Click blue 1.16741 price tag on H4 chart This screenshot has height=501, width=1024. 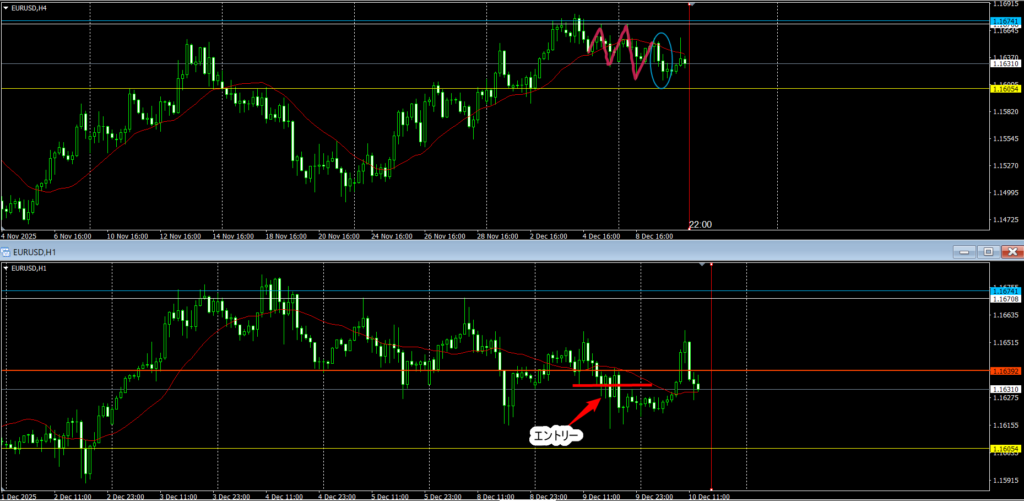click(1005, 21)
